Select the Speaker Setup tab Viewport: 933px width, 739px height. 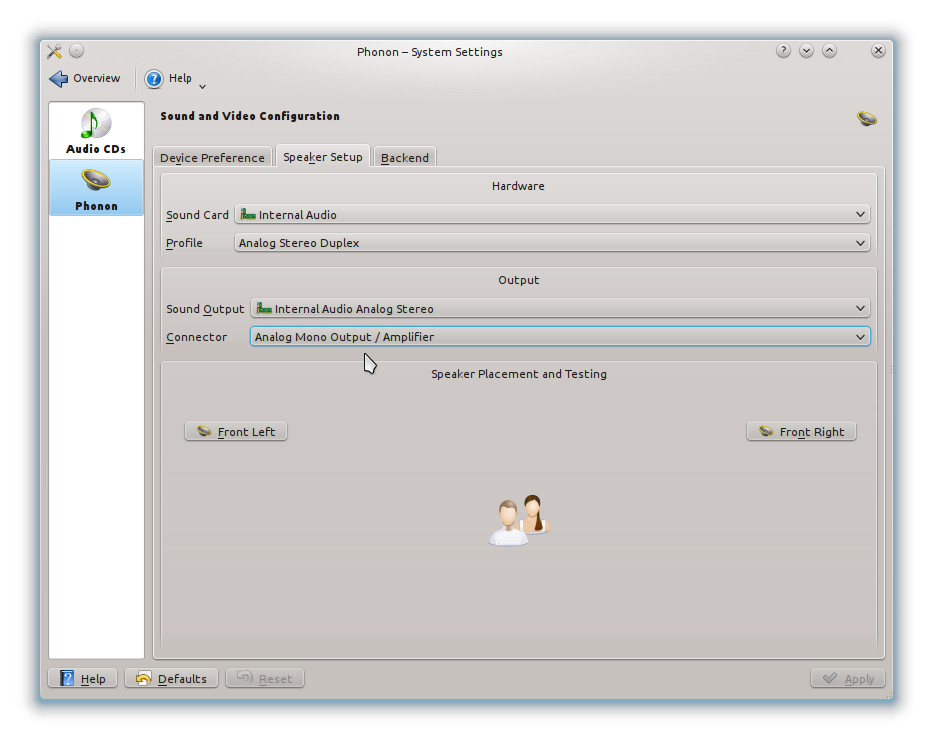pos(322,157)
